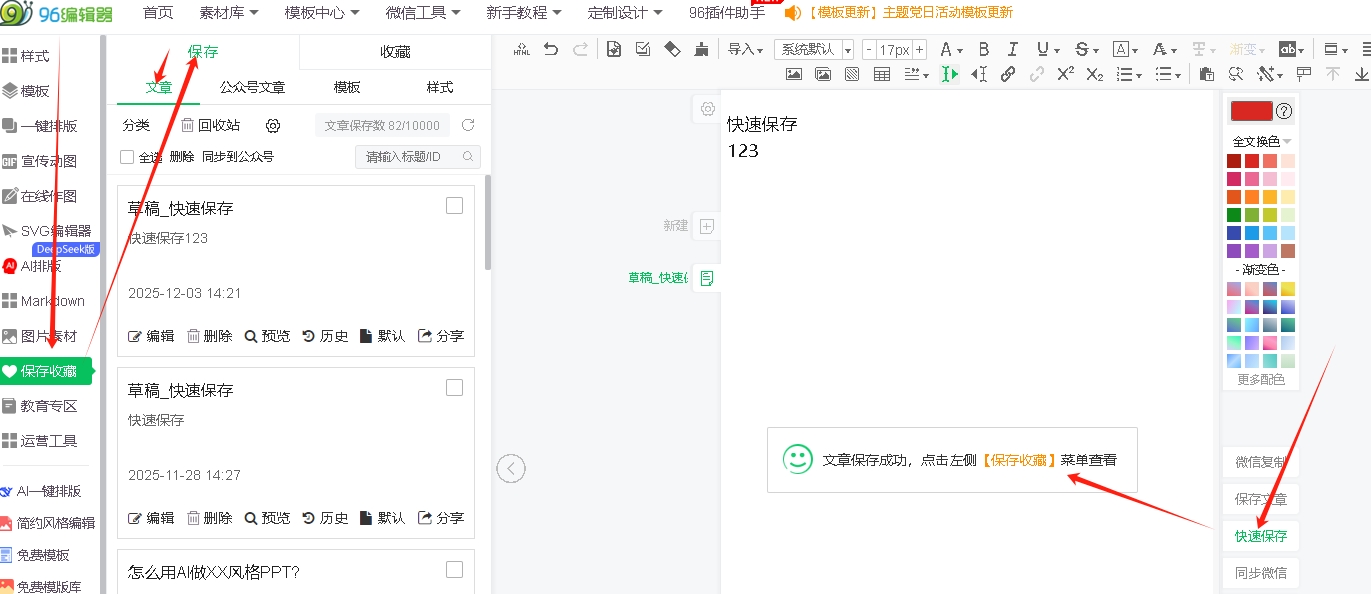Click the 回收站 recycle bin link
This screenshot has width=1371, height=594.
click(211, 125)
